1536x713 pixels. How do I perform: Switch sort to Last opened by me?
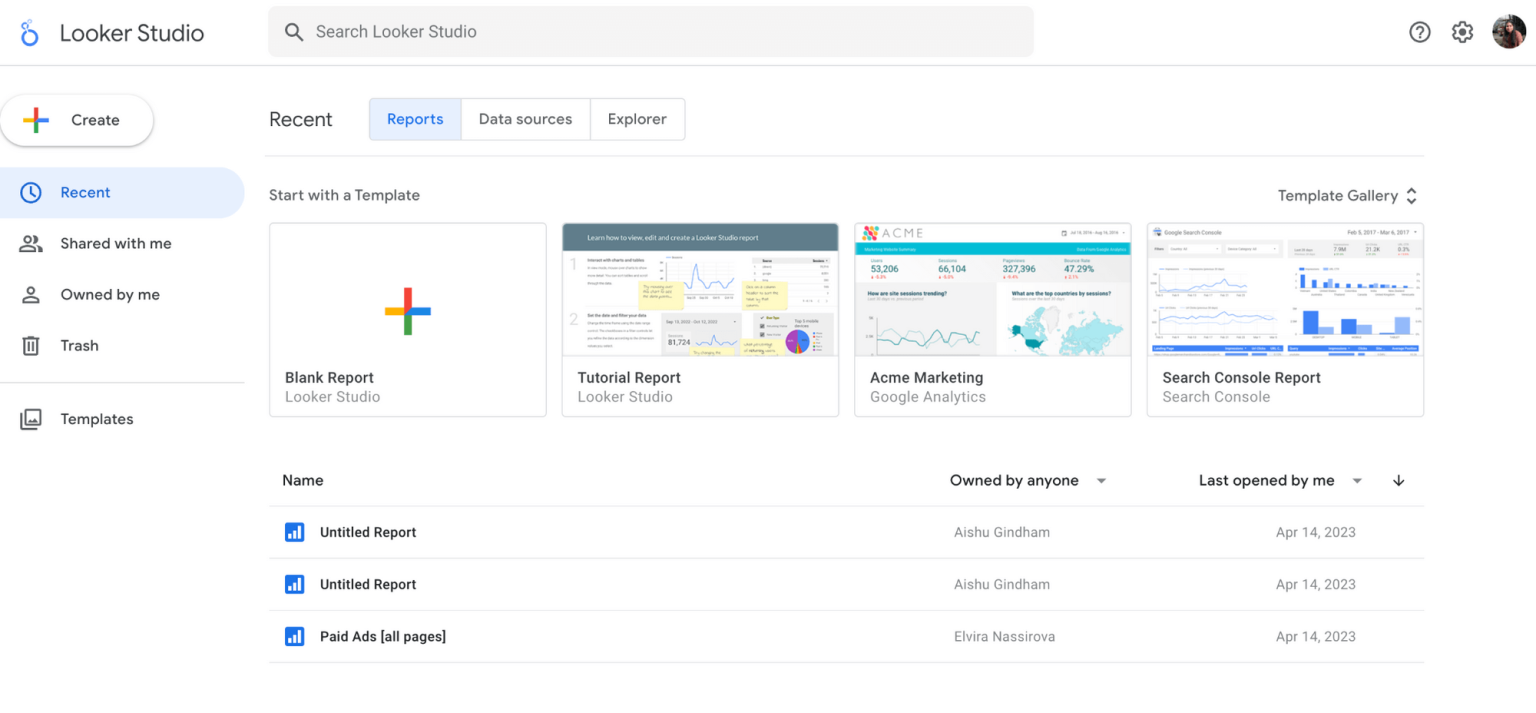coord(1267,480)
